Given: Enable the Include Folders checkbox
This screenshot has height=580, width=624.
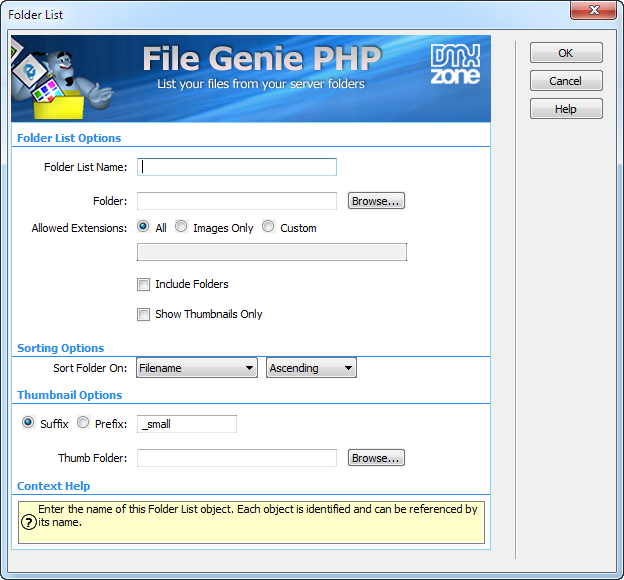Looking at the screenshot, I should pyautogui.click(x=143, y=285).
